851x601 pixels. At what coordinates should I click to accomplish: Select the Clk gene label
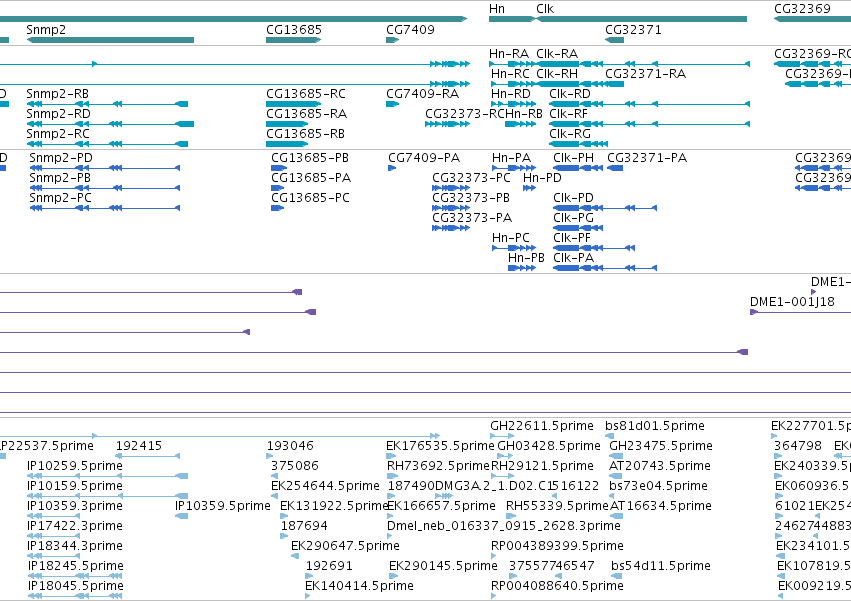click(545, 9)
